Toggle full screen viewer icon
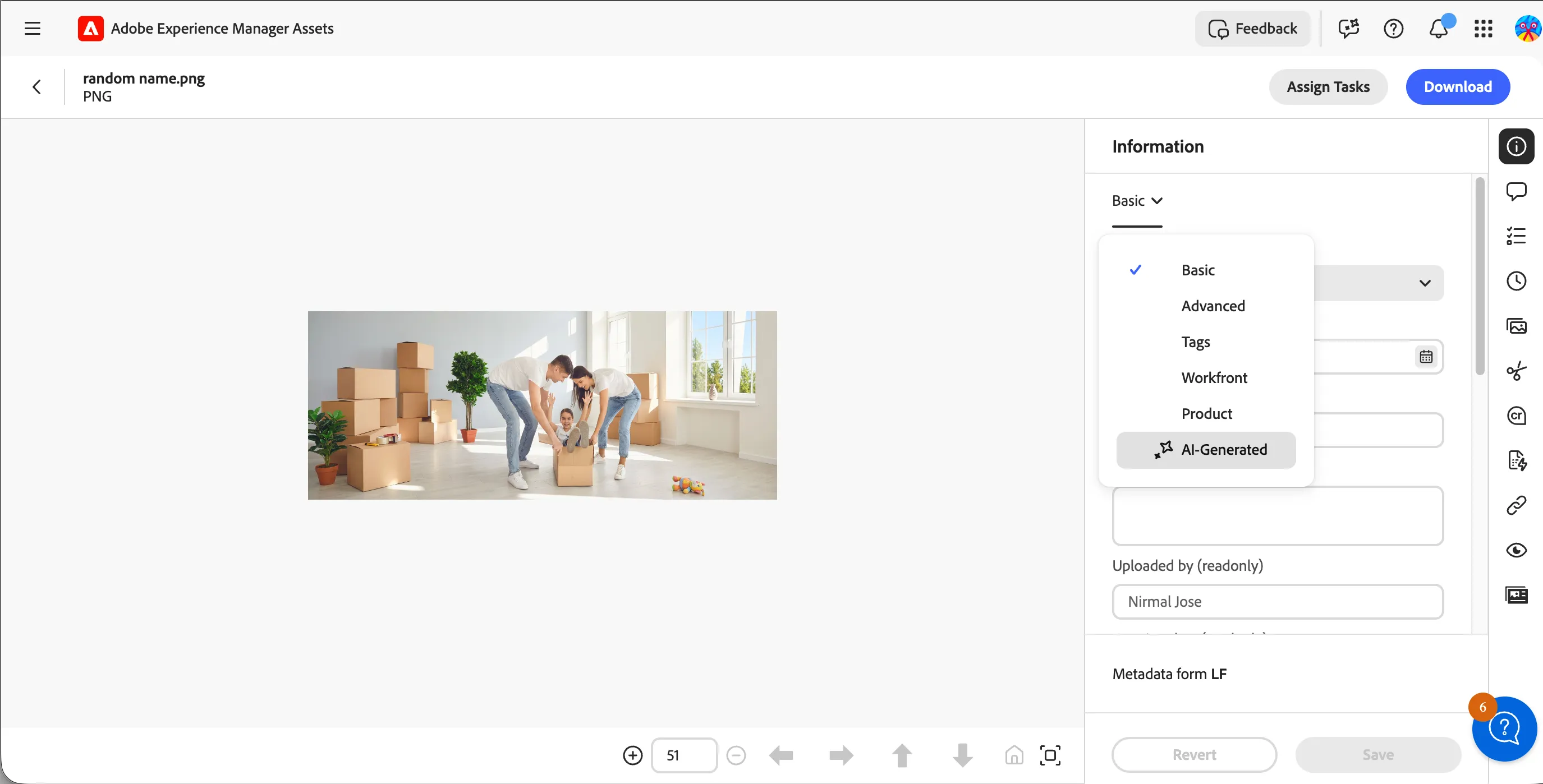Viewport: 1543px width, 784px height. (1050, 755)
